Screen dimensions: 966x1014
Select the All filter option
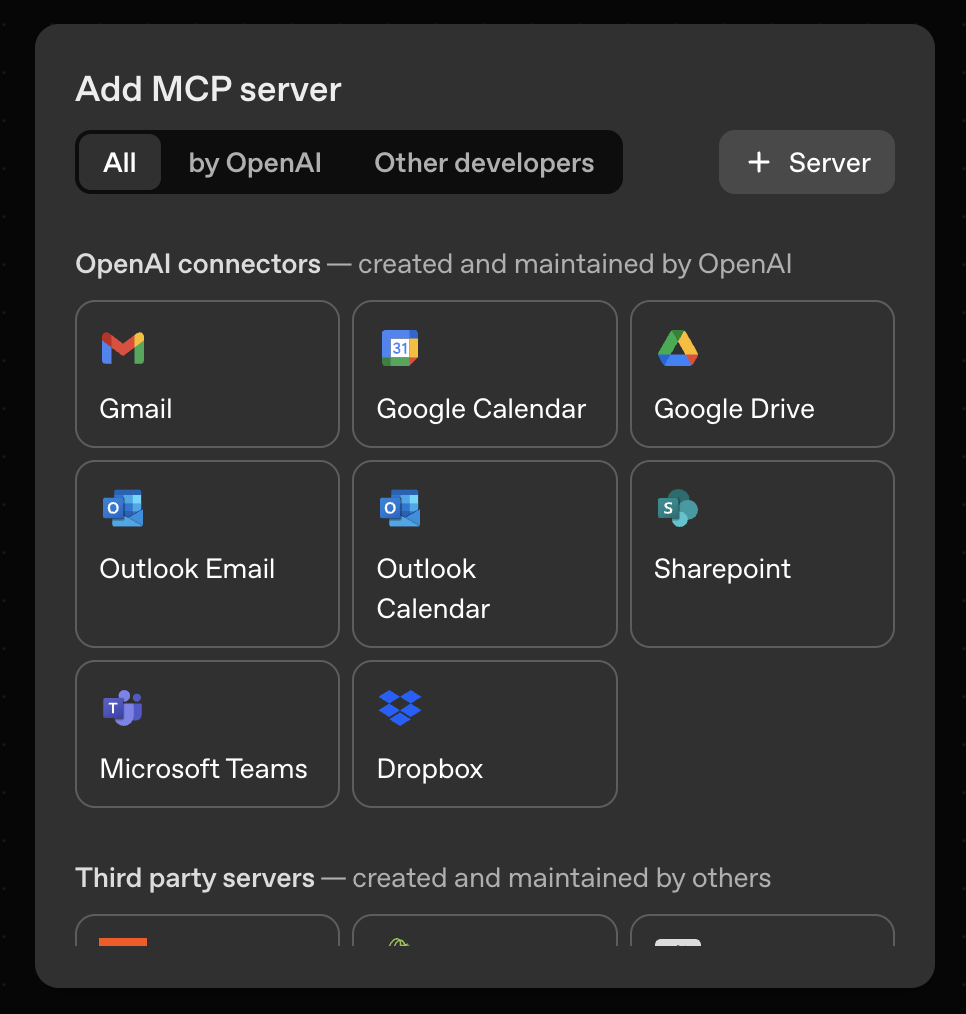click(119, 162)
